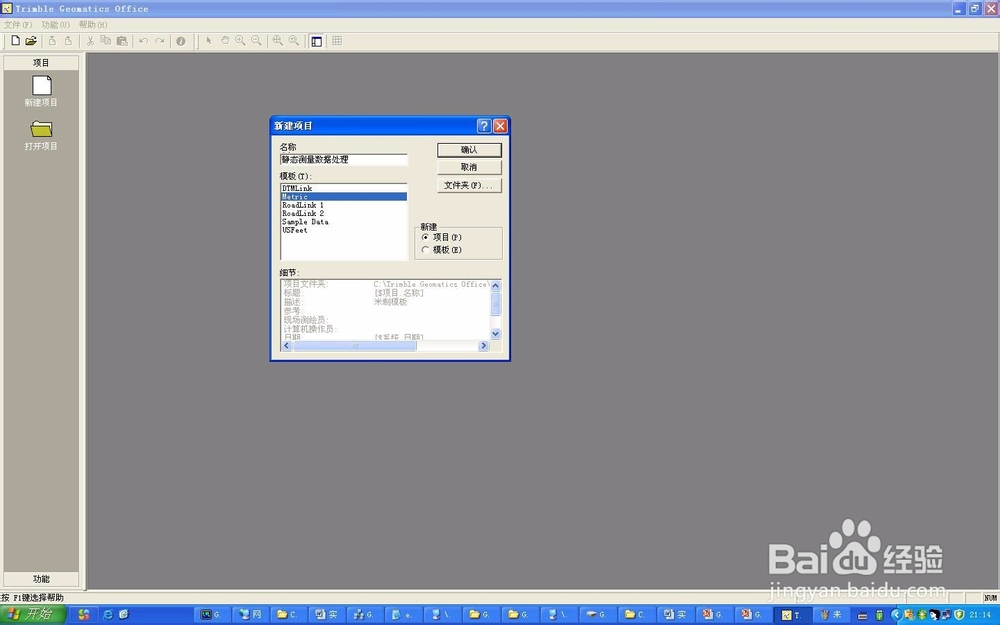Switch to the 项目 sidebar tab
The width and height of the screenshot is (1000, 625).
pos(41,62)
